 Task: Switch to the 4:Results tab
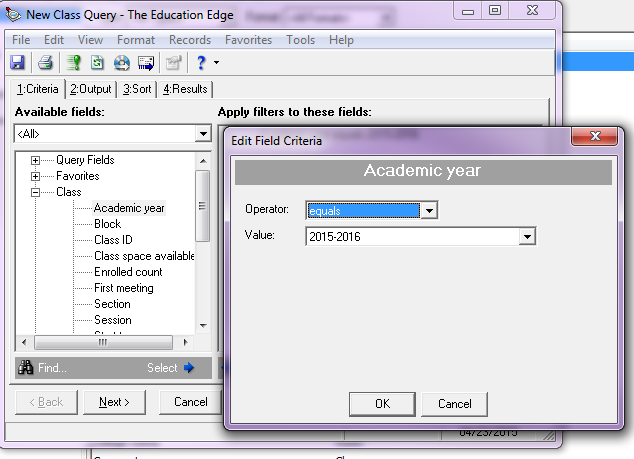pos(185,89)
